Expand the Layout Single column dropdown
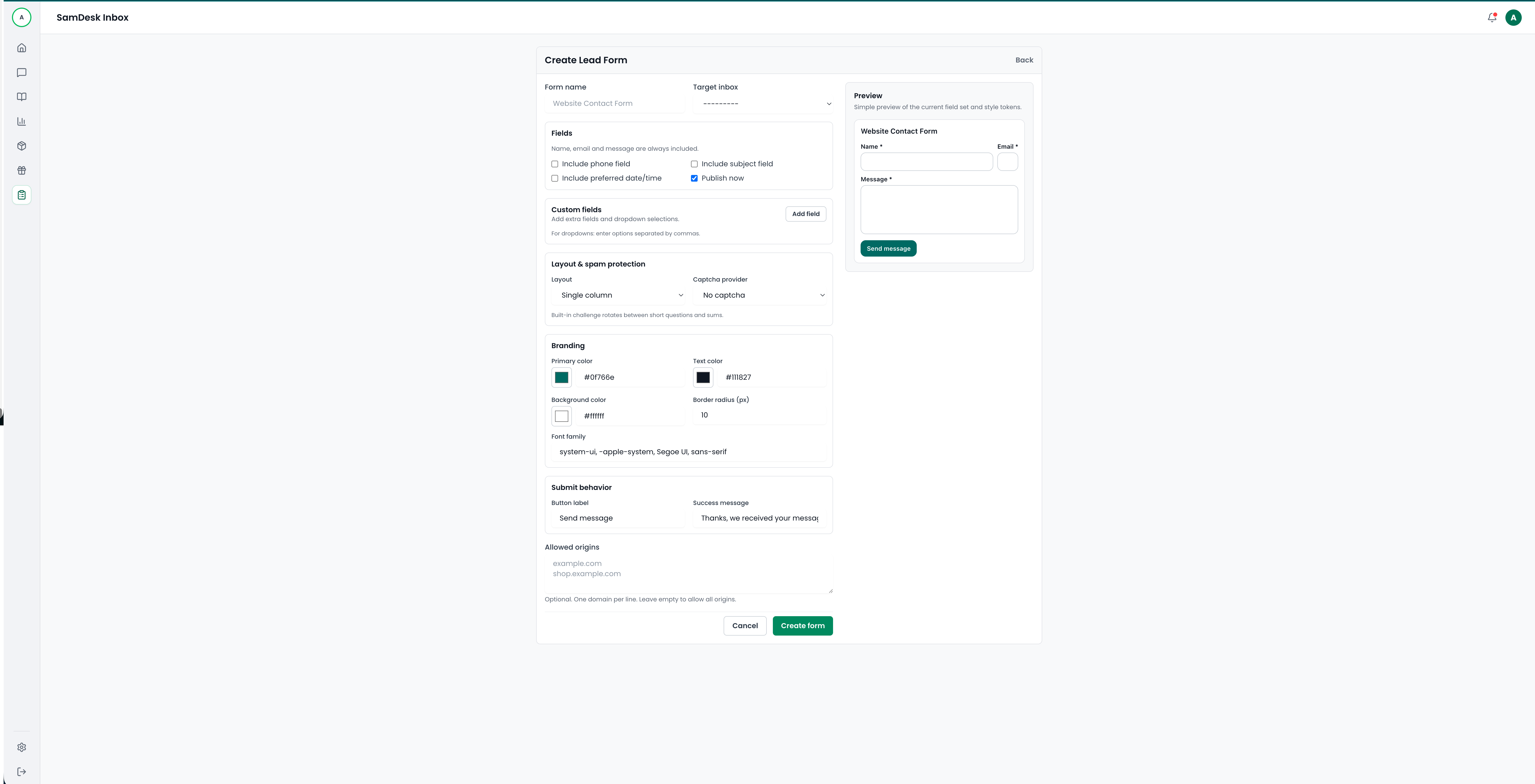The height and width of the screenshot is (784, 1535). point(618,296)
